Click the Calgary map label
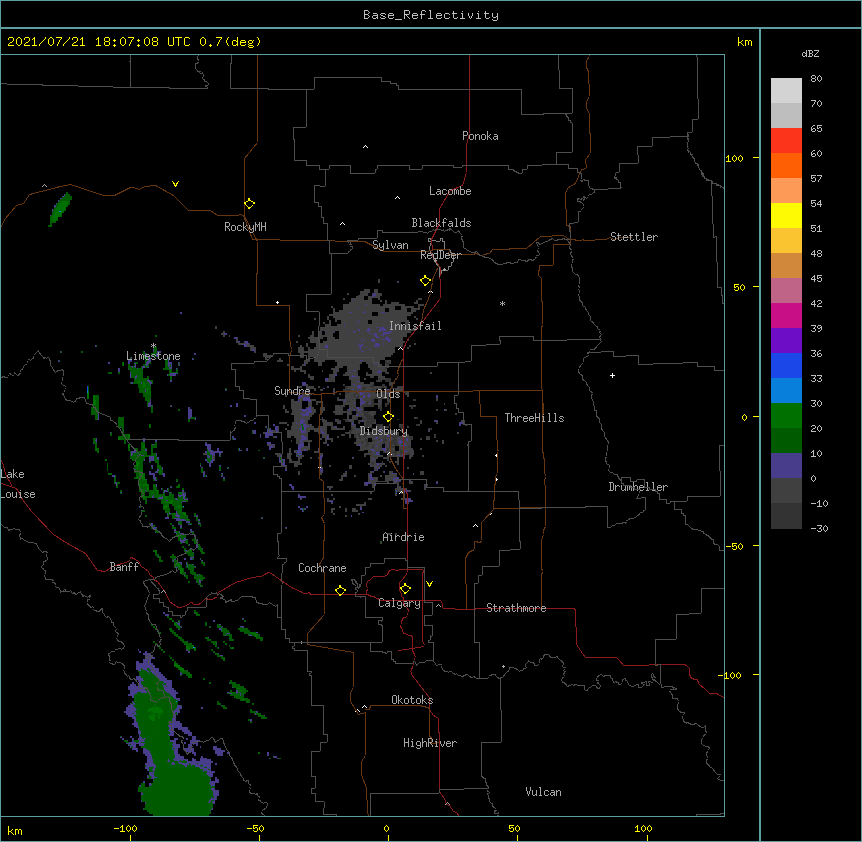The height and width of the screenshot is (842, 862). (x=400, y=603)
